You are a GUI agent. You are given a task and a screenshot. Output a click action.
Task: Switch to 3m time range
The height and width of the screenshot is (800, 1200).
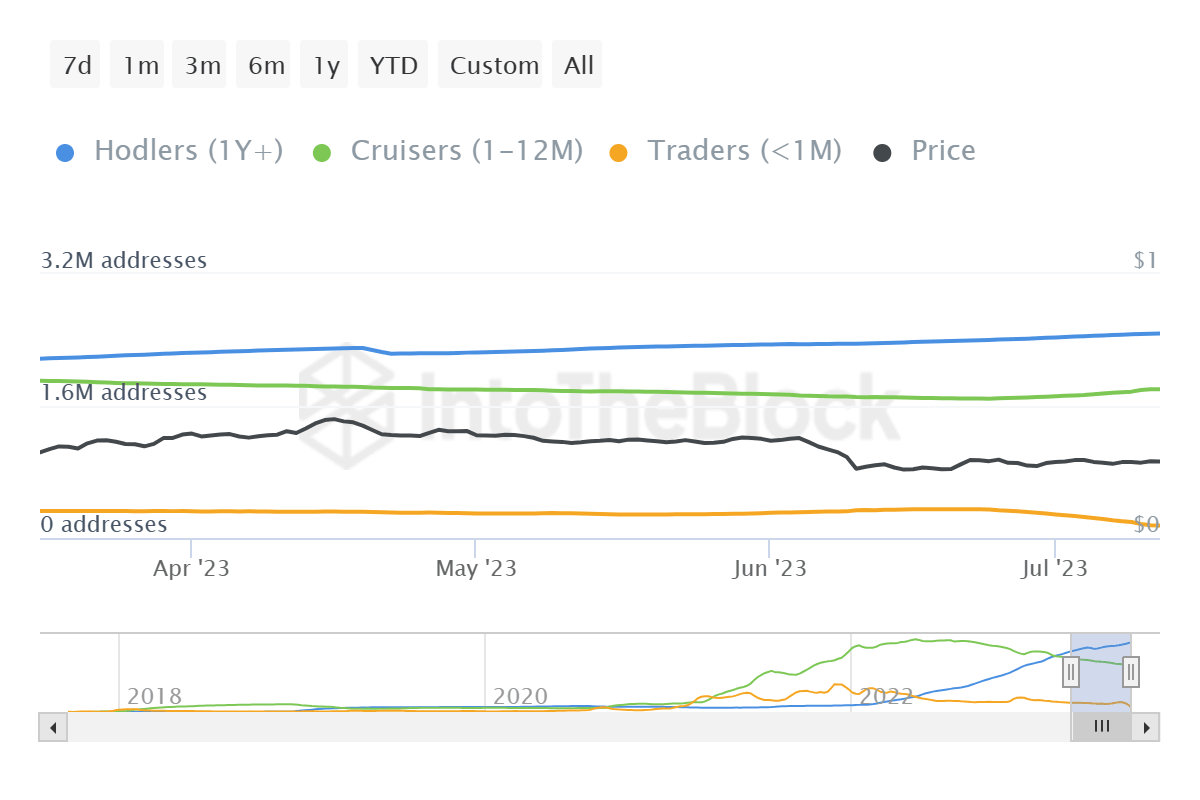(202, 66)
